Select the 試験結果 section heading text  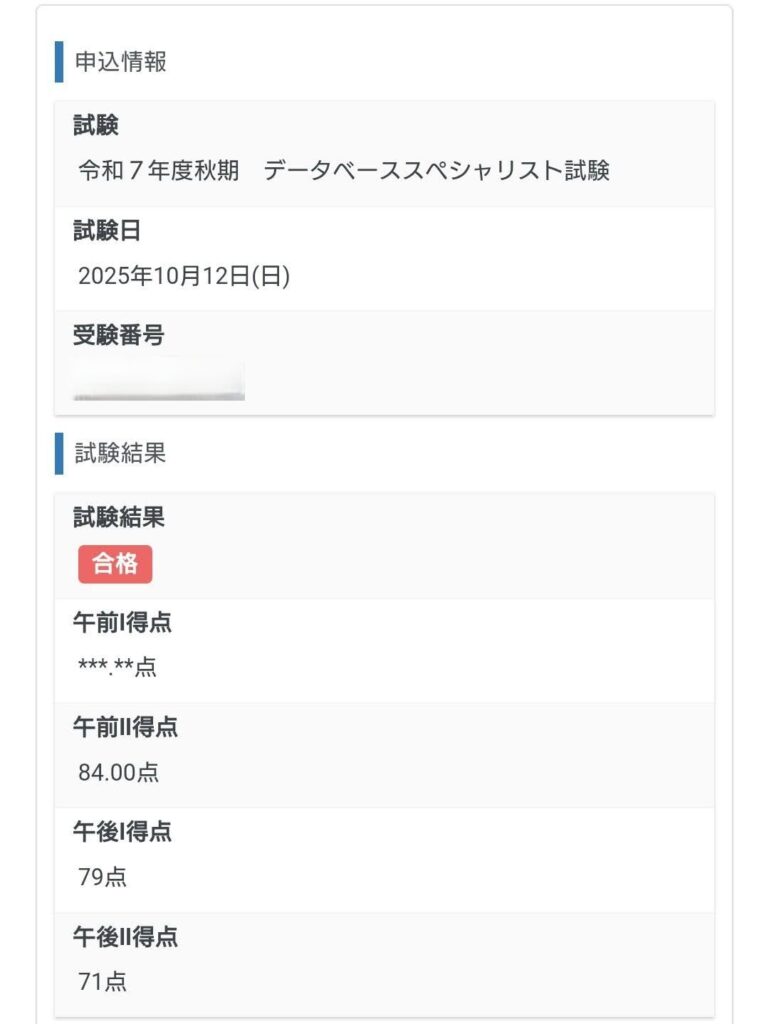pyautogui.click(x=121, y=453)
